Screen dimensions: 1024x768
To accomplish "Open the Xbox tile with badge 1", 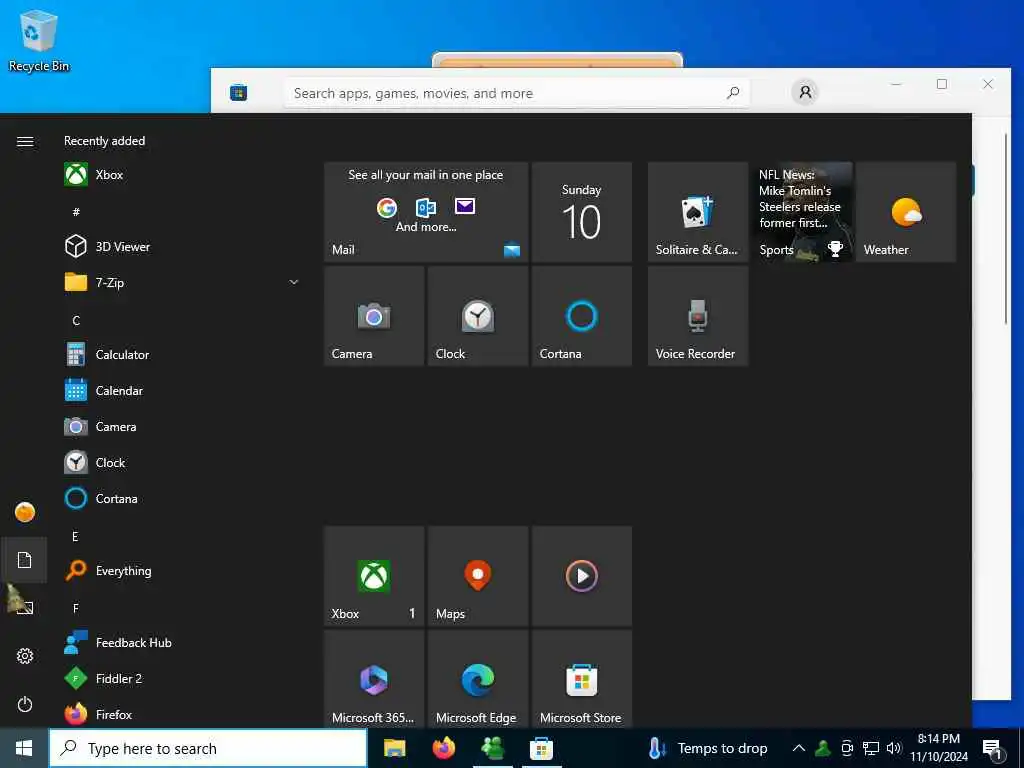I will point(374,576).
